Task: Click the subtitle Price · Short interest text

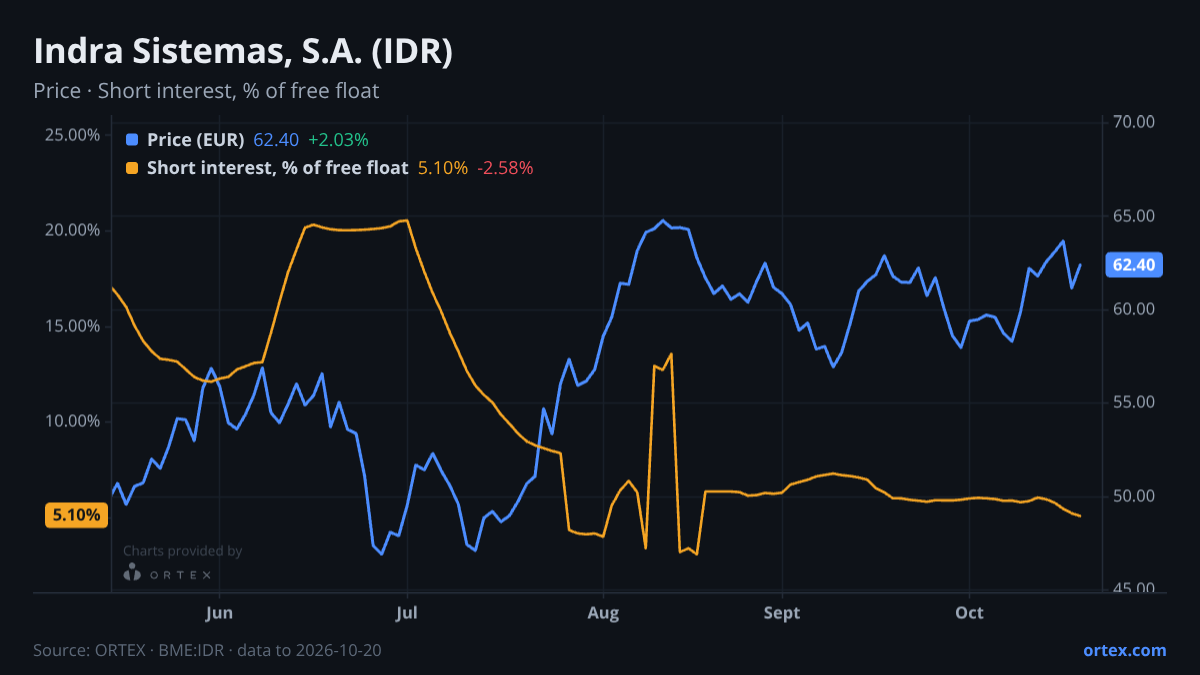Action: click(206, 91)
